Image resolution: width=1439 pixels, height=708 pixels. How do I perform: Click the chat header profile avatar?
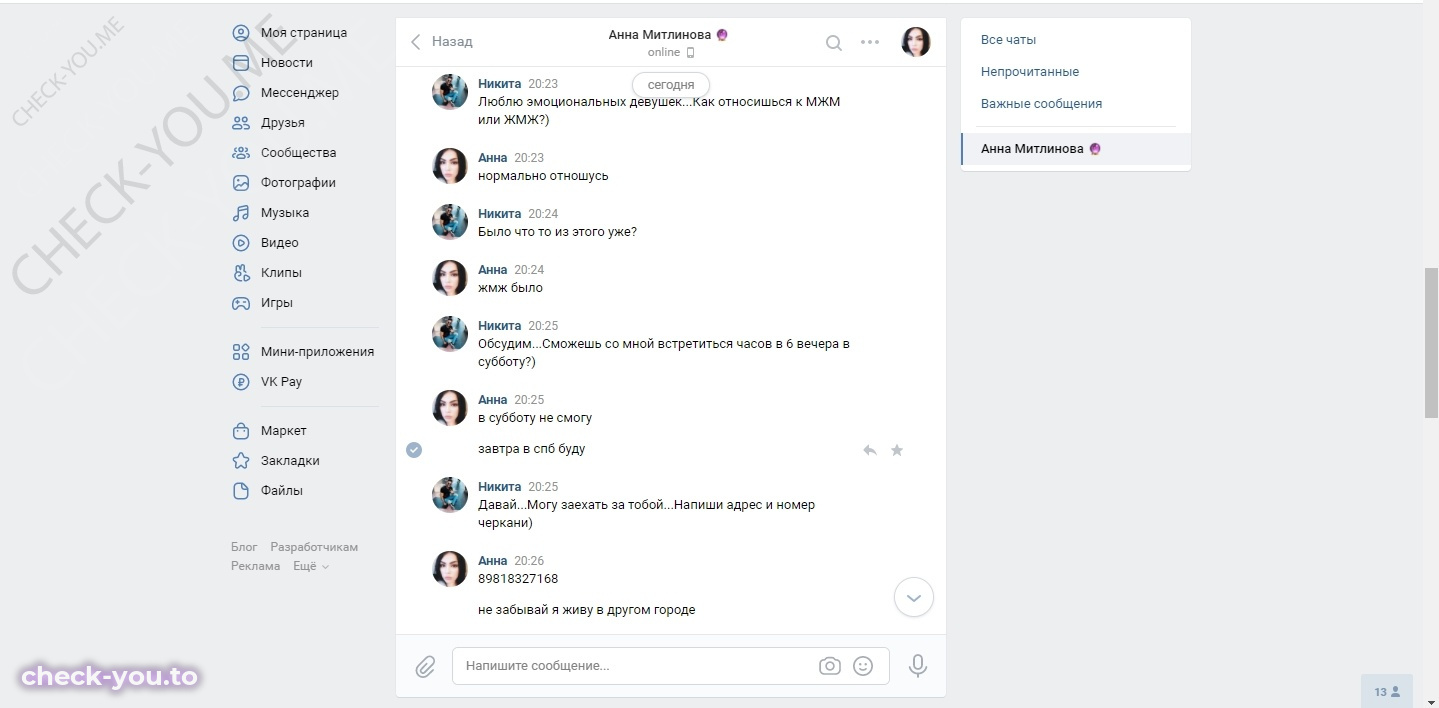(x=916, y=42)
